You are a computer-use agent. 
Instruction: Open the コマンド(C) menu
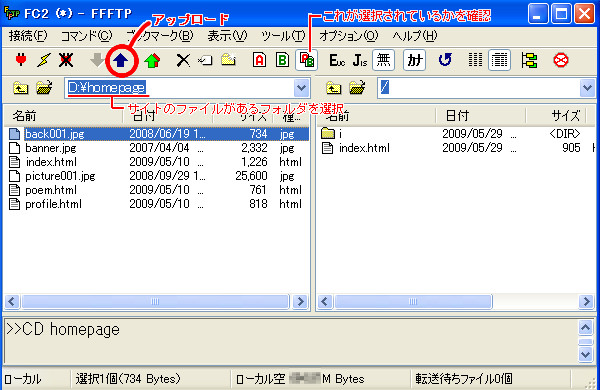pos(86,36)
